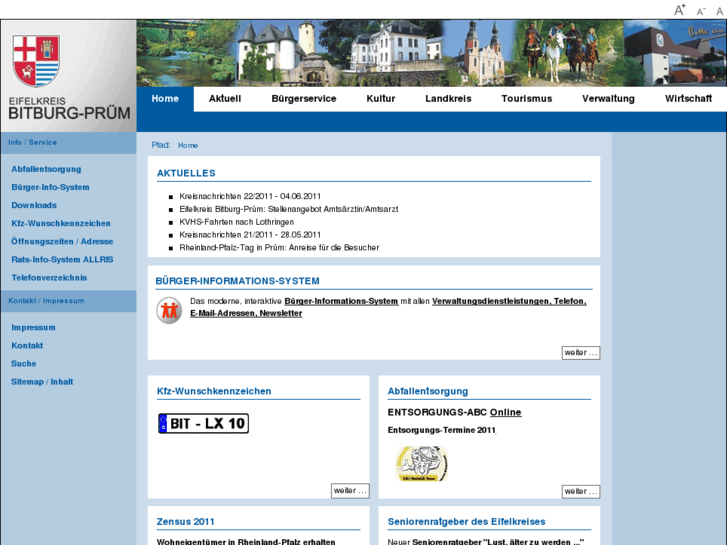Click the Abfallentsorgung box heading
The height and width of the screenshot is (545, 727).
(427, 391)
